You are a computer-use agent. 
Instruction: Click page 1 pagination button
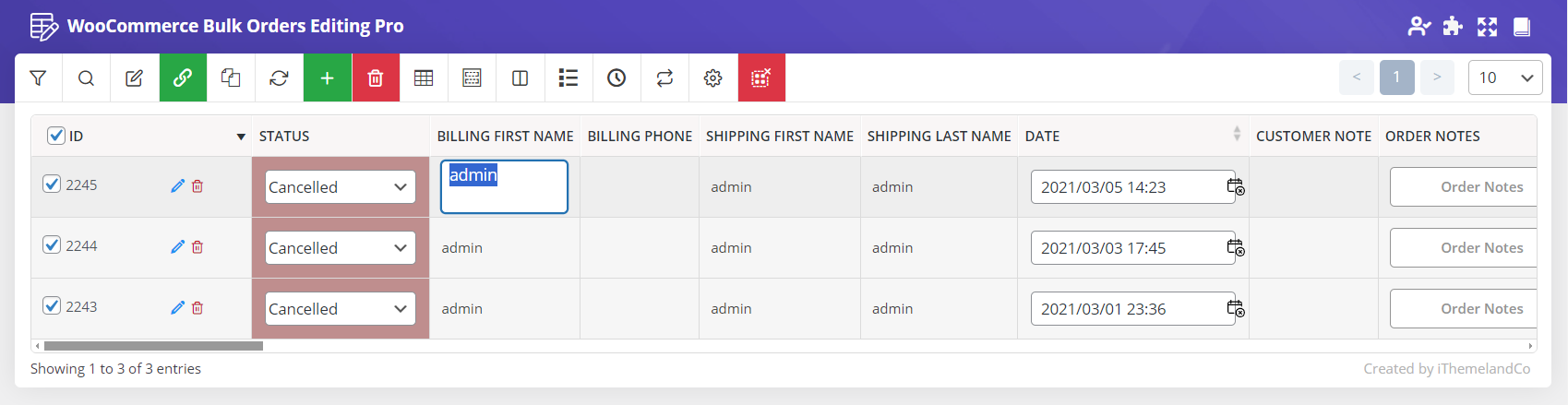pos(1396,77)
